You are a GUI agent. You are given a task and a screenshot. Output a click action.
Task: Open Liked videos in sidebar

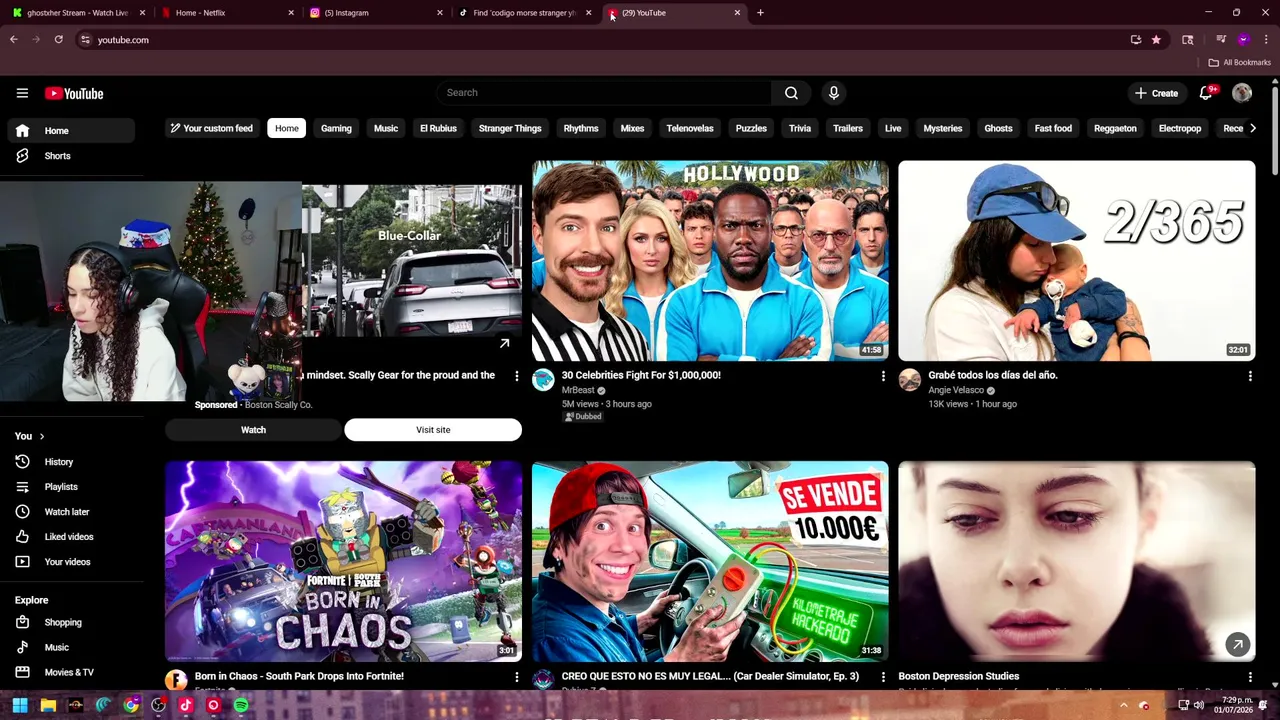[70, 537]
